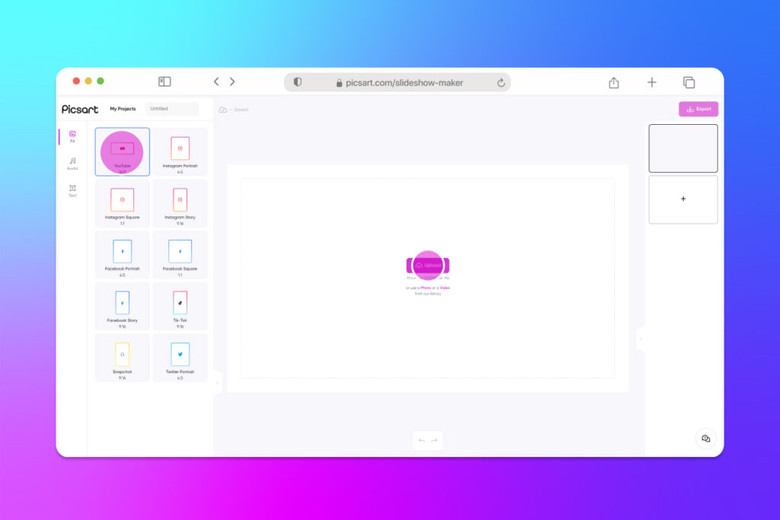
Task: Collapse the left format panel
Action: pyautogui.click(x=217, y=381)
